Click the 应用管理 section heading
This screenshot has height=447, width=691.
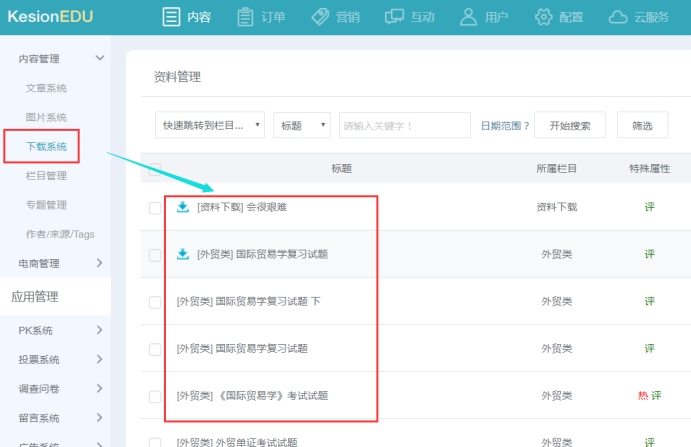coord(35,296)
